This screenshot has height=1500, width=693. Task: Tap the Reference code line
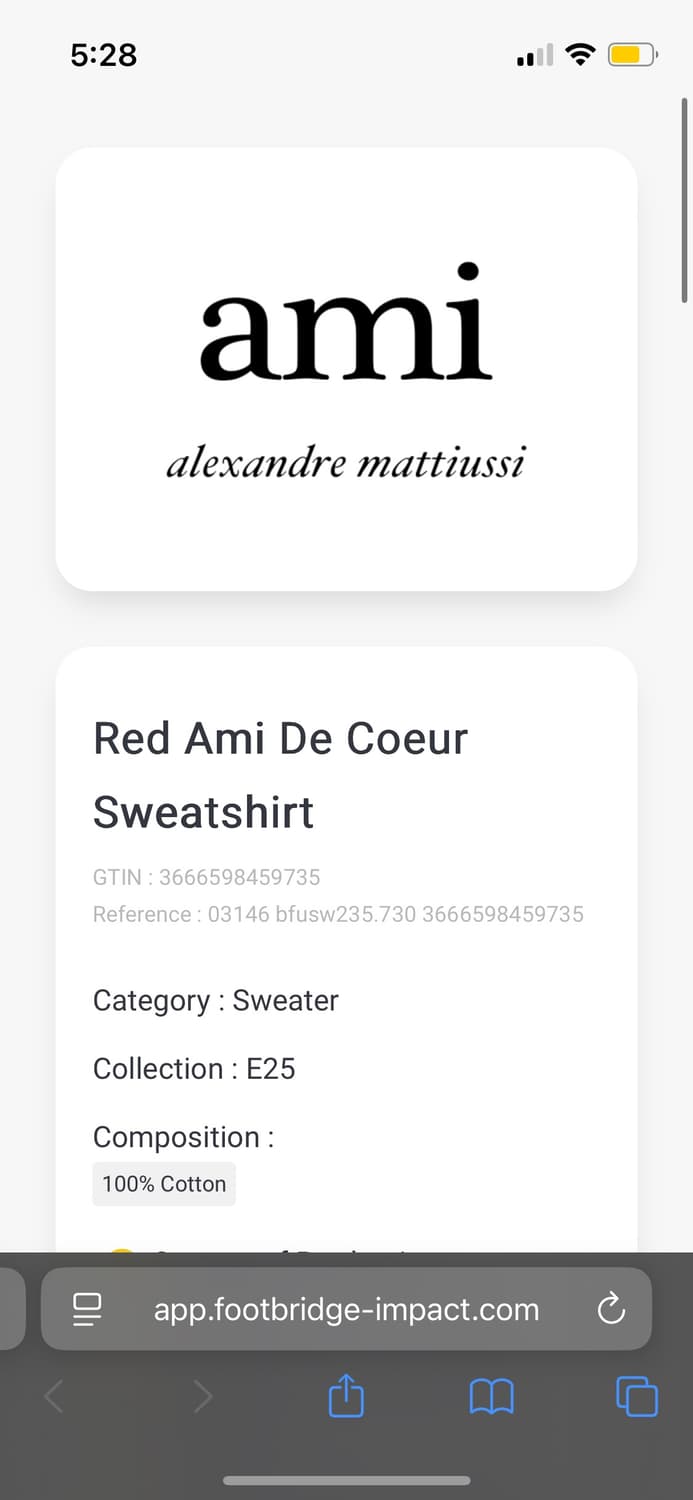click(x=338, y=914)
